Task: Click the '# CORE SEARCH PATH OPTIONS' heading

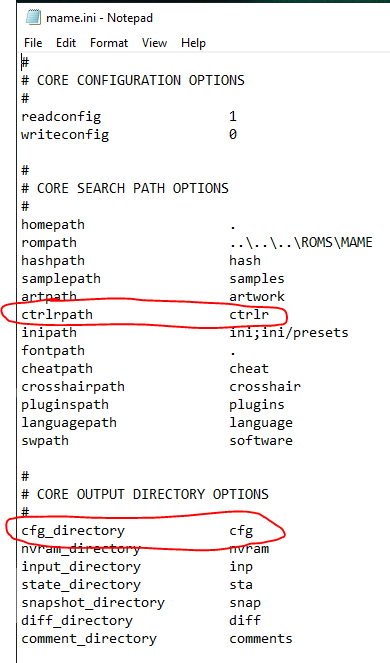Action: pos(125,188)
